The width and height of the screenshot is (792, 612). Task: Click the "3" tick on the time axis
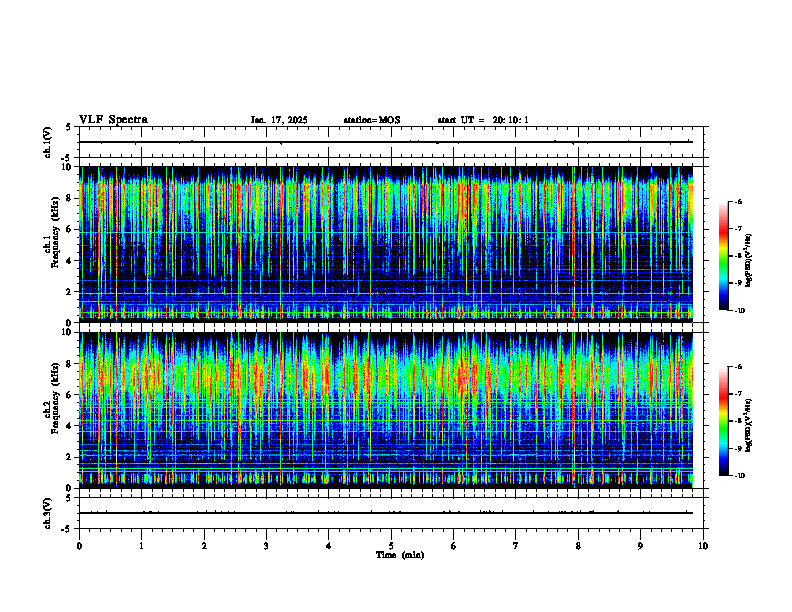[266, 546]
